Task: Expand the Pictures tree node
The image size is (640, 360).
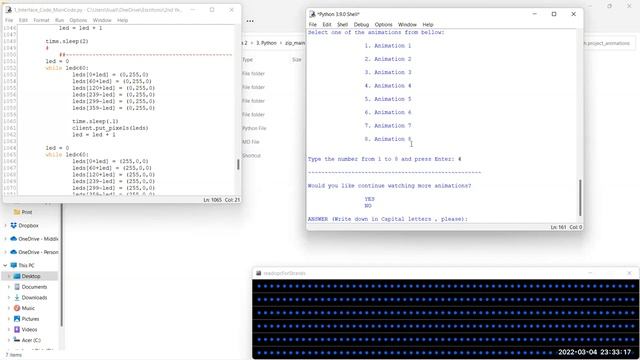Action: coord(9,319)
